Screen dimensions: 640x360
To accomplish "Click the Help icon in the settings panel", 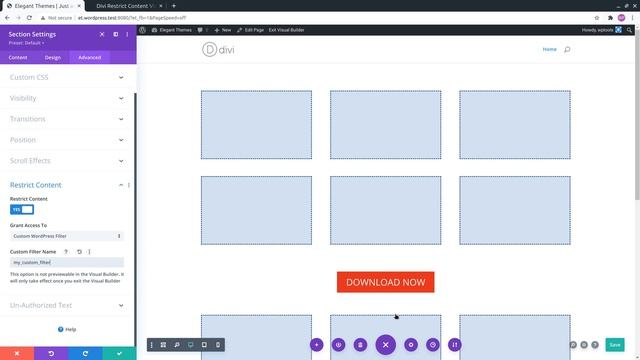I will [60, 329].
